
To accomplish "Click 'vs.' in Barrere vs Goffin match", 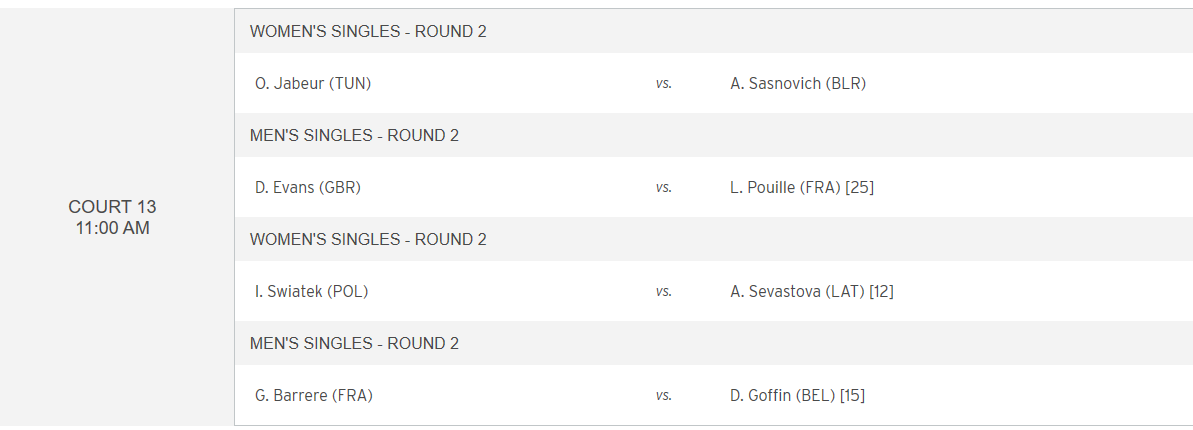I will 664,396.
